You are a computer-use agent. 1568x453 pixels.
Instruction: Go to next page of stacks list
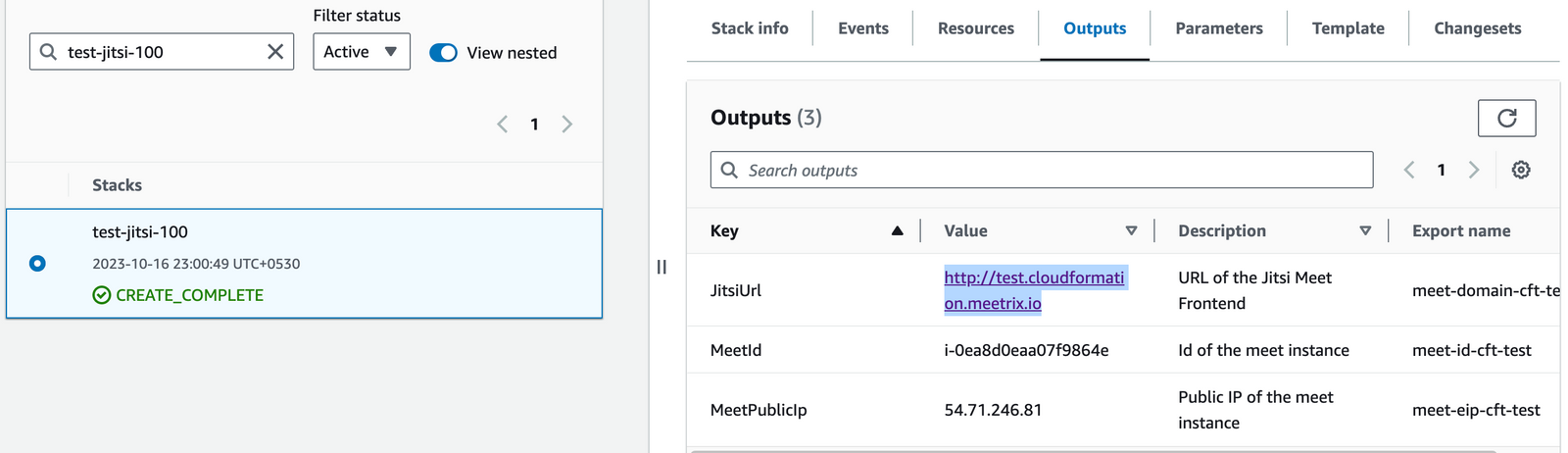[566, 125]
